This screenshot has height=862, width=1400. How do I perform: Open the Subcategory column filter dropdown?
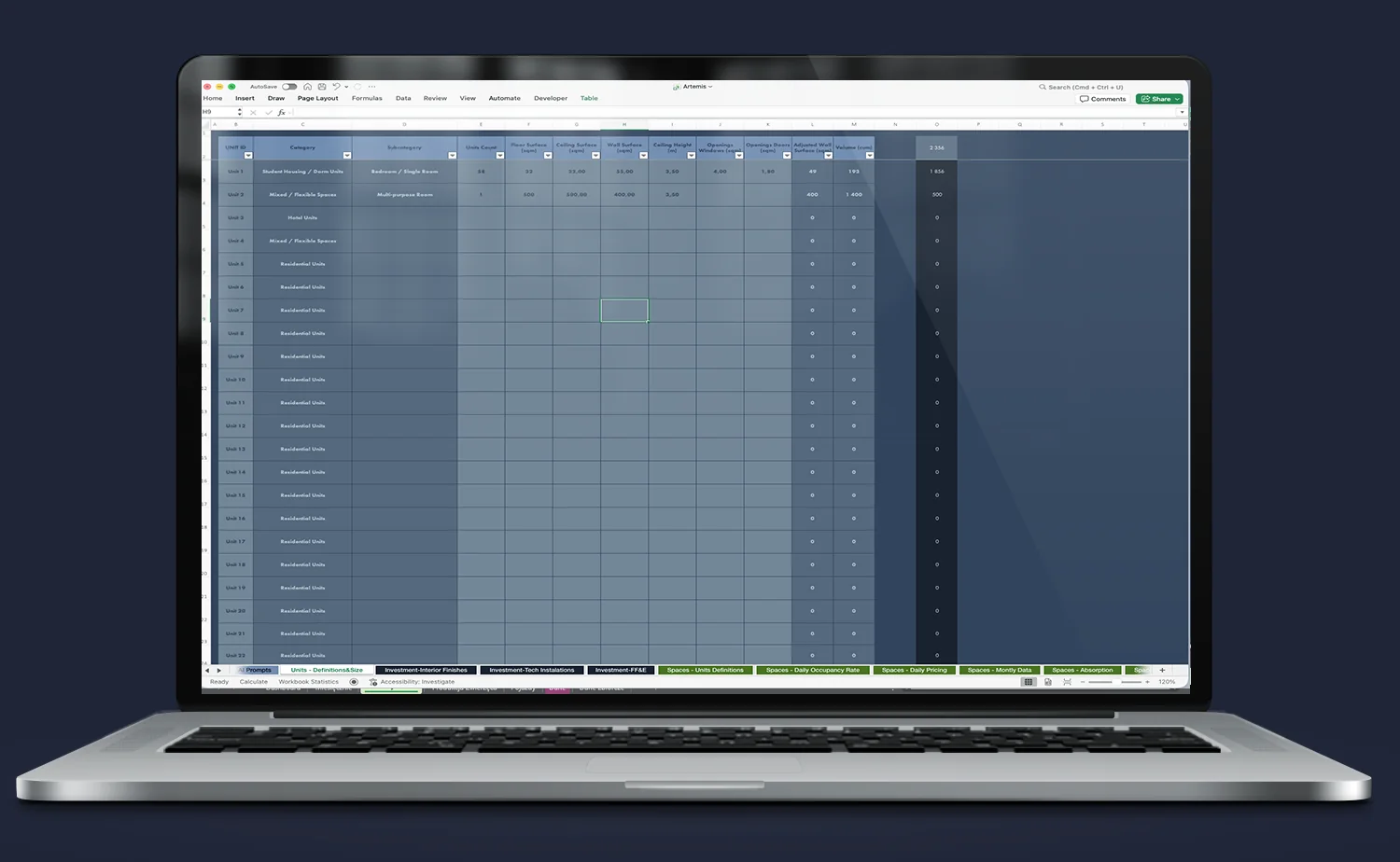[x=452, y=156]
